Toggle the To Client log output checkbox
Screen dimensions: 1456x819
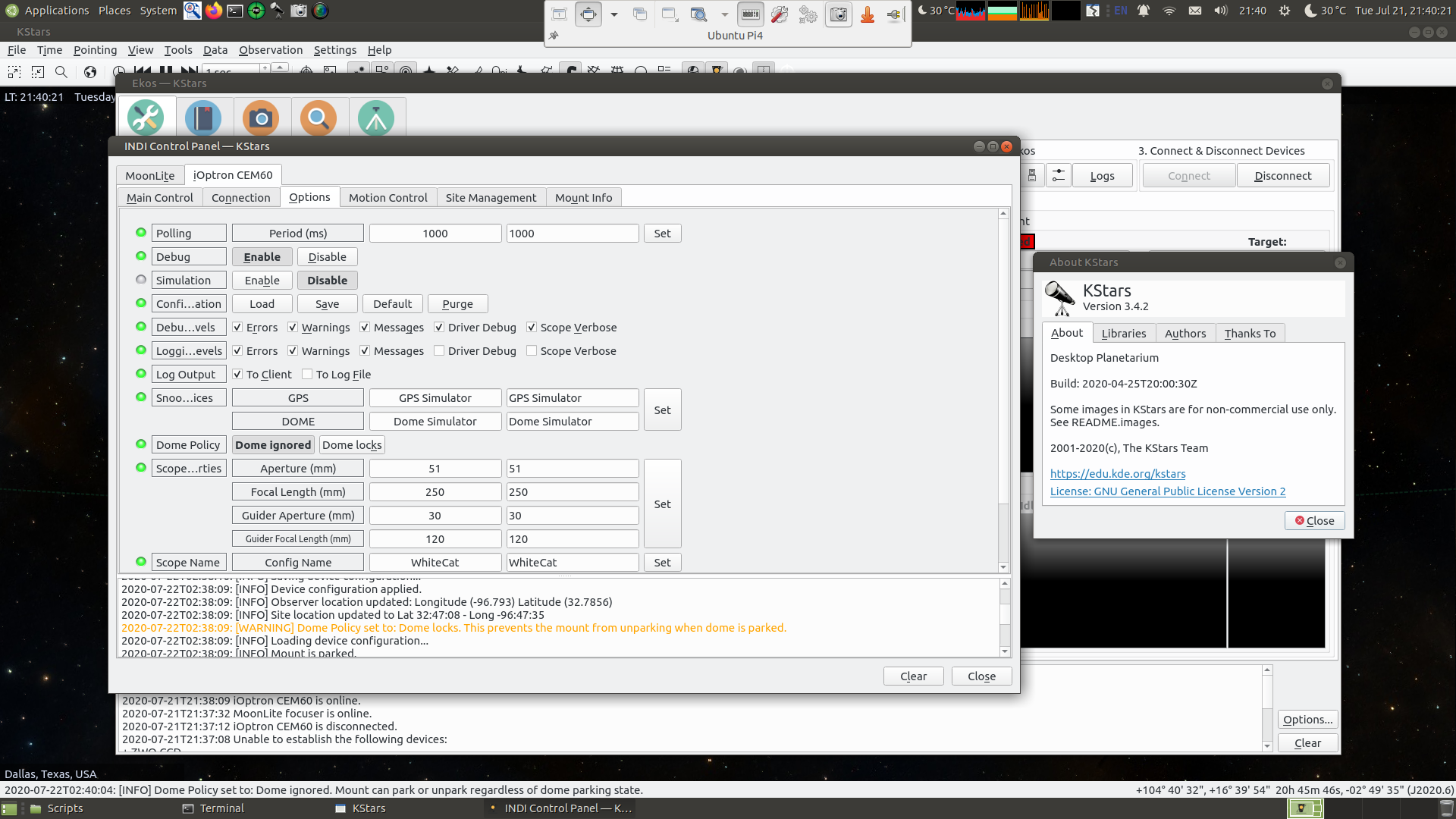pos(237,375)
